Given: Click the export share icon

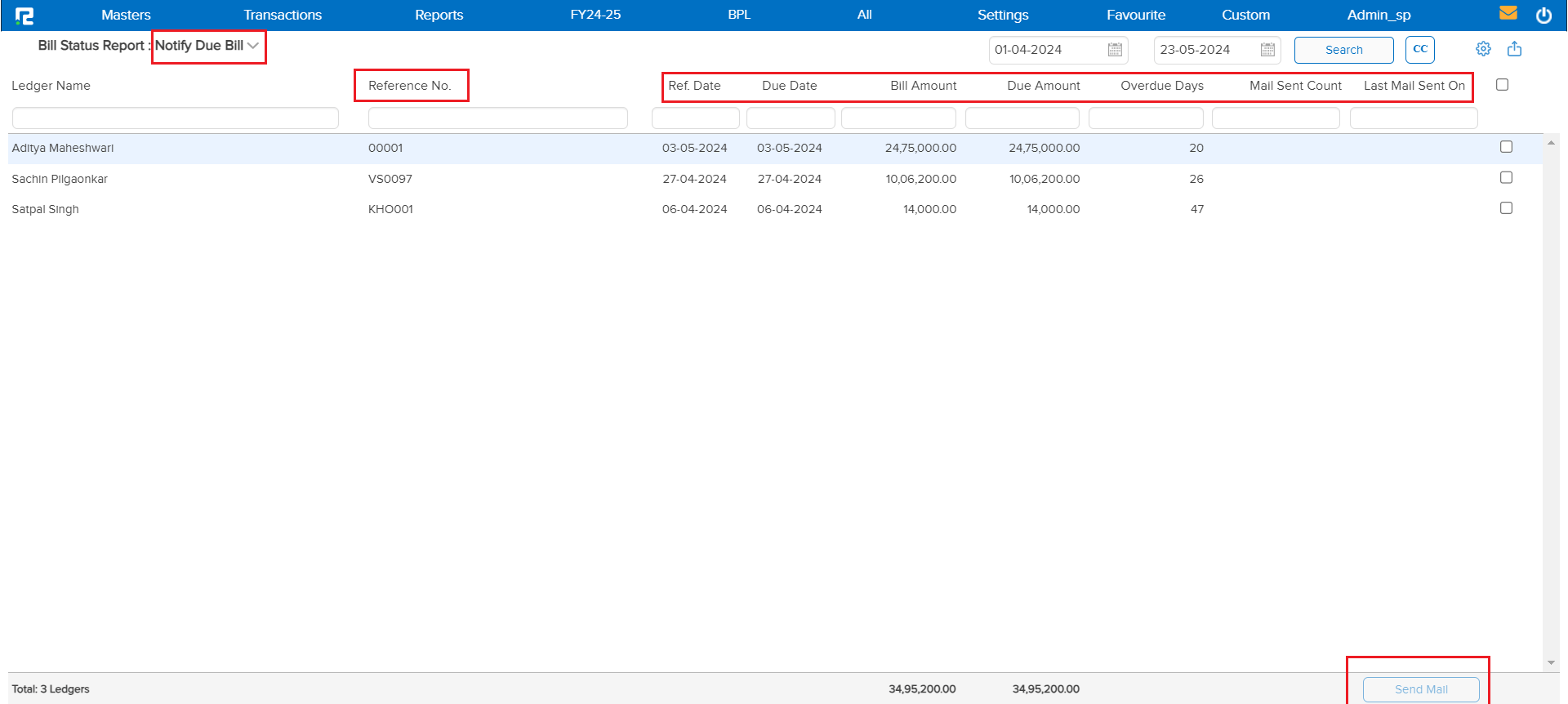Looking at the screenshot, I should point(1514,49).
